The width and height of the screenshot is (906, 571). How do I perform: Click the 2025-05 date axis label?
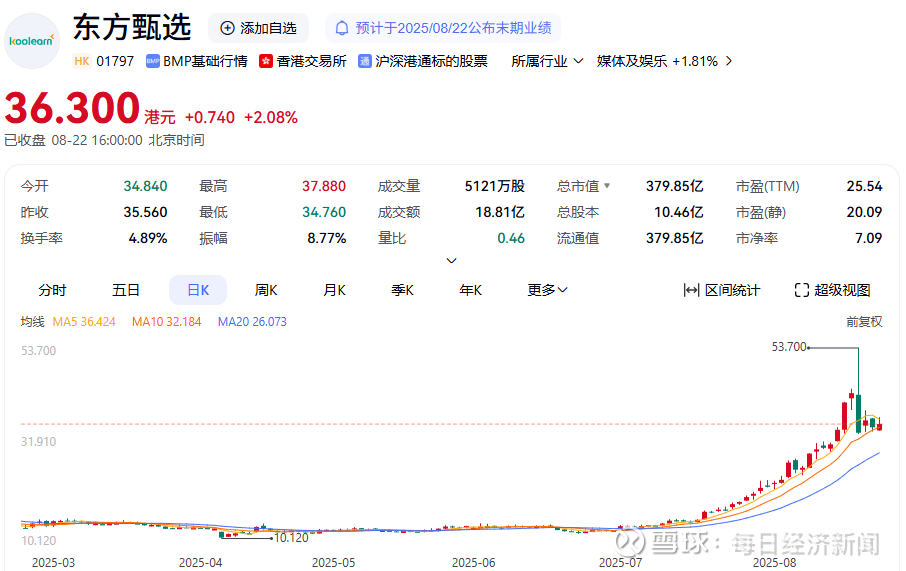point(333,563)
